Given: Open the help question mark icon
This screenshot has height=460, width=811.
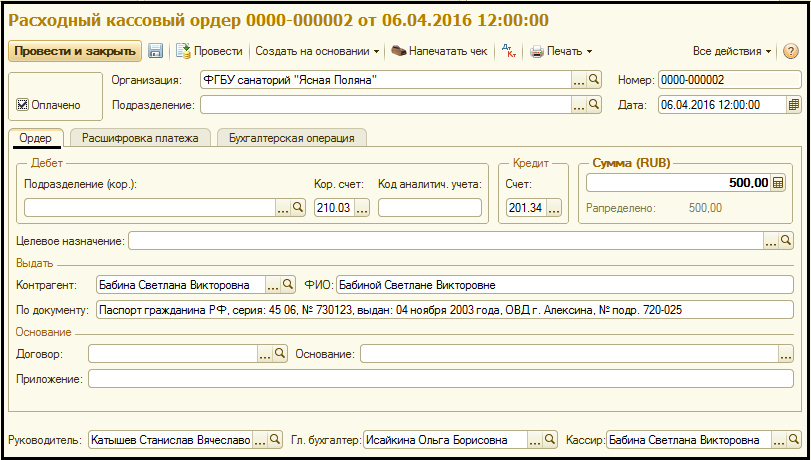Looking at the screenshot, I should (x=790, y=51).
